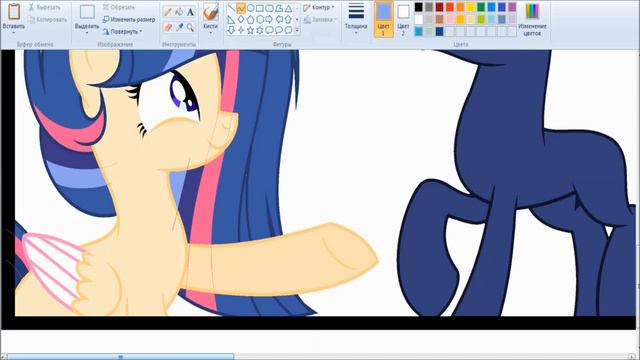Activate Color 2 (Цвет 2) slot
Image resolution: width=640 pixels, height=360 pixels.
(403, 19)
